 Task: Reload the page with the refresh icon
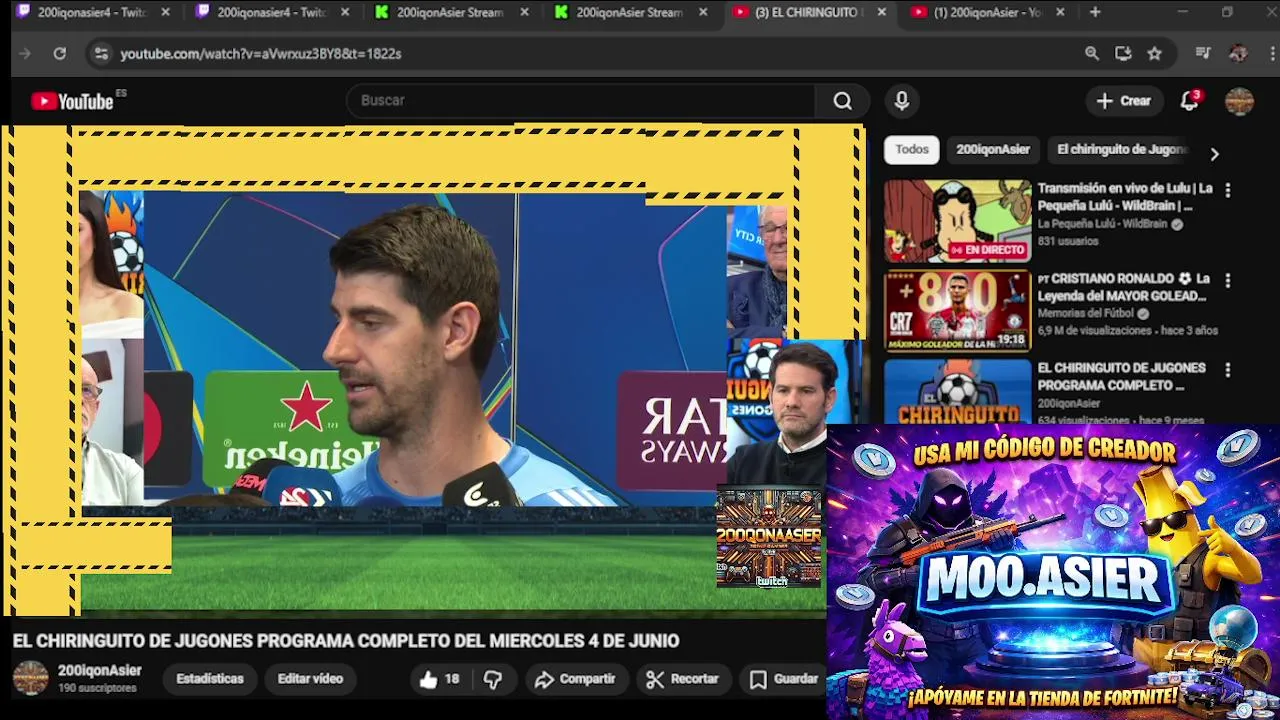coord(60,54)
